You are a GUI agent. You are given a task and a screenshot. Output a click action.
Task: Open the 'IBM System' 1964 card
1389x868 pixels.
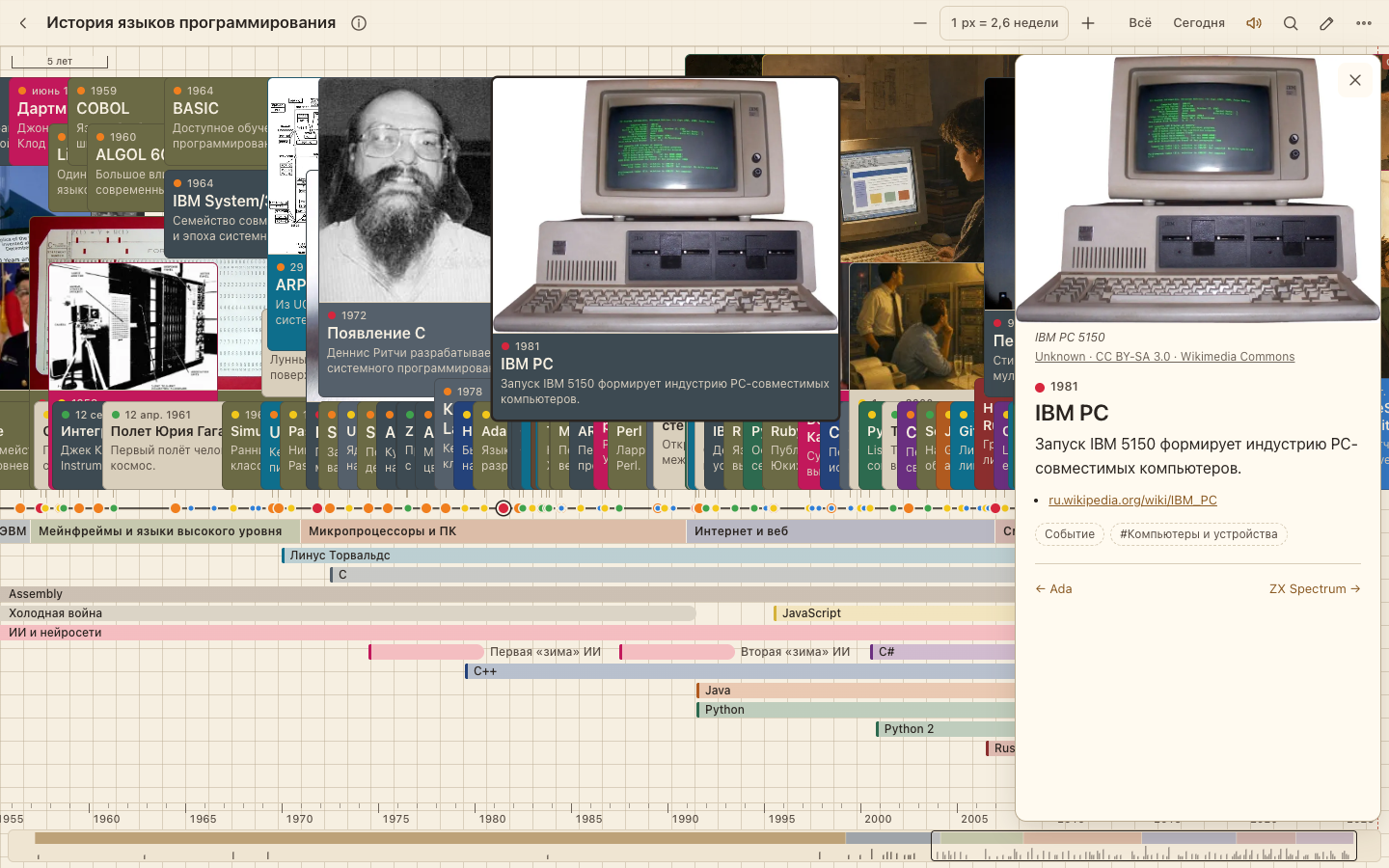(x=216, y=213)
